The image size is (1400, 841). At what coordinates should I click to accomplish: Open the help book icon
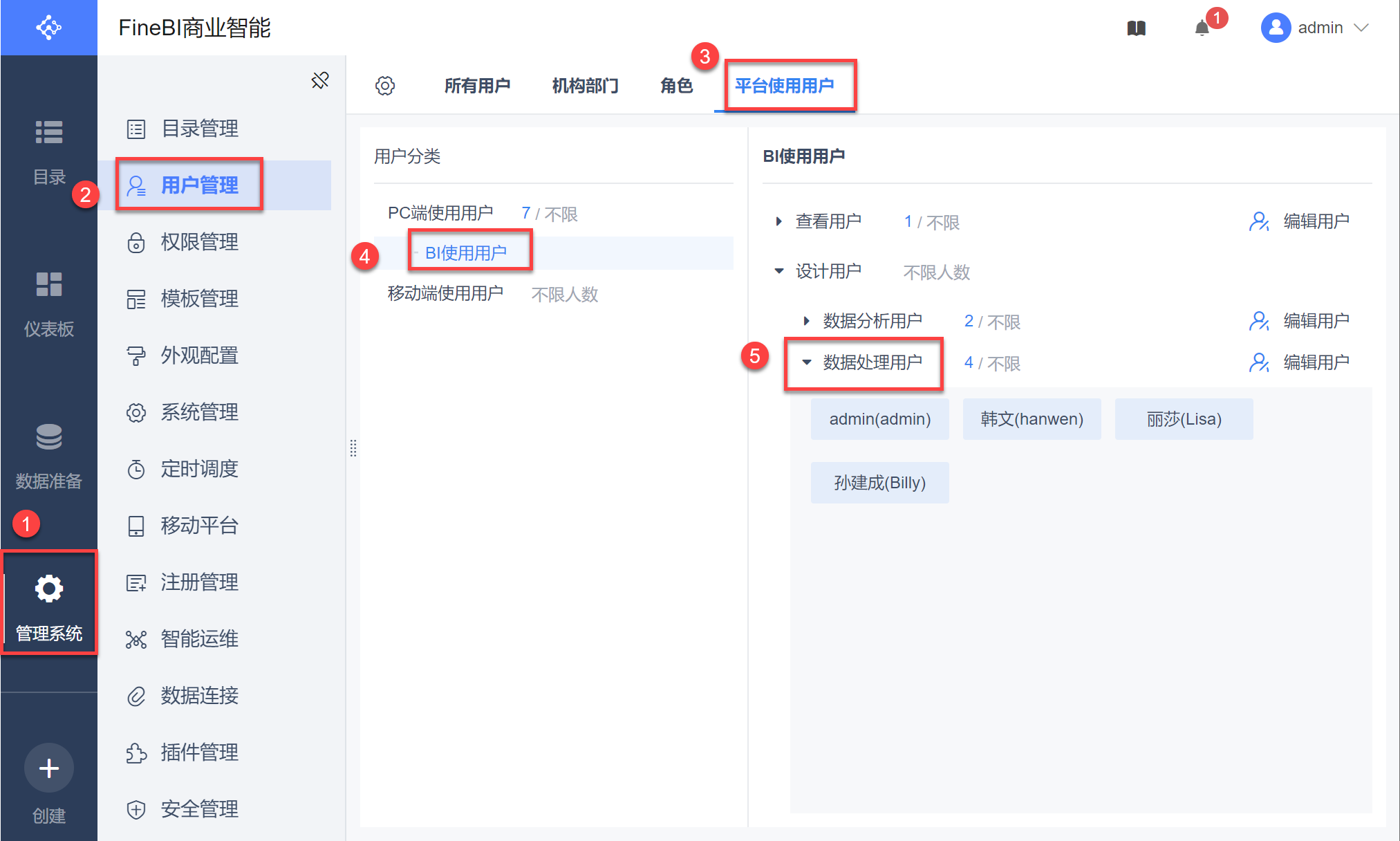point(1136,28)
